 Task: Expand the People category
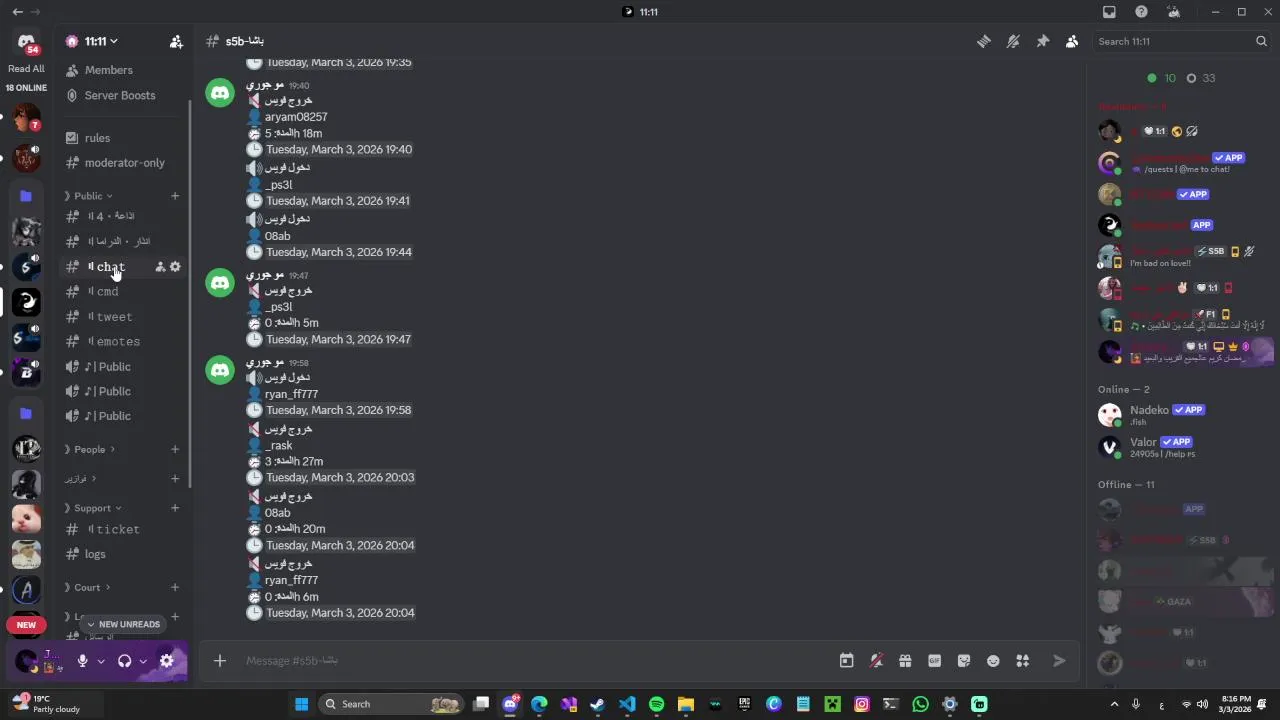click(89, 449)
